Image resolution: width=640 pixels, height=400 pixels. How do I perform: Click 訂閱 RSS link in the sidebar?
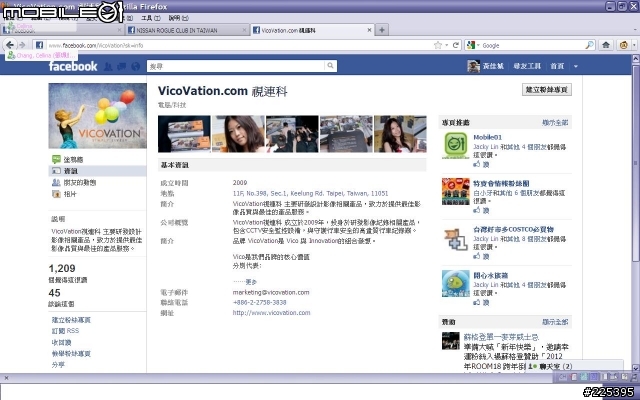(x=65, y=331)
